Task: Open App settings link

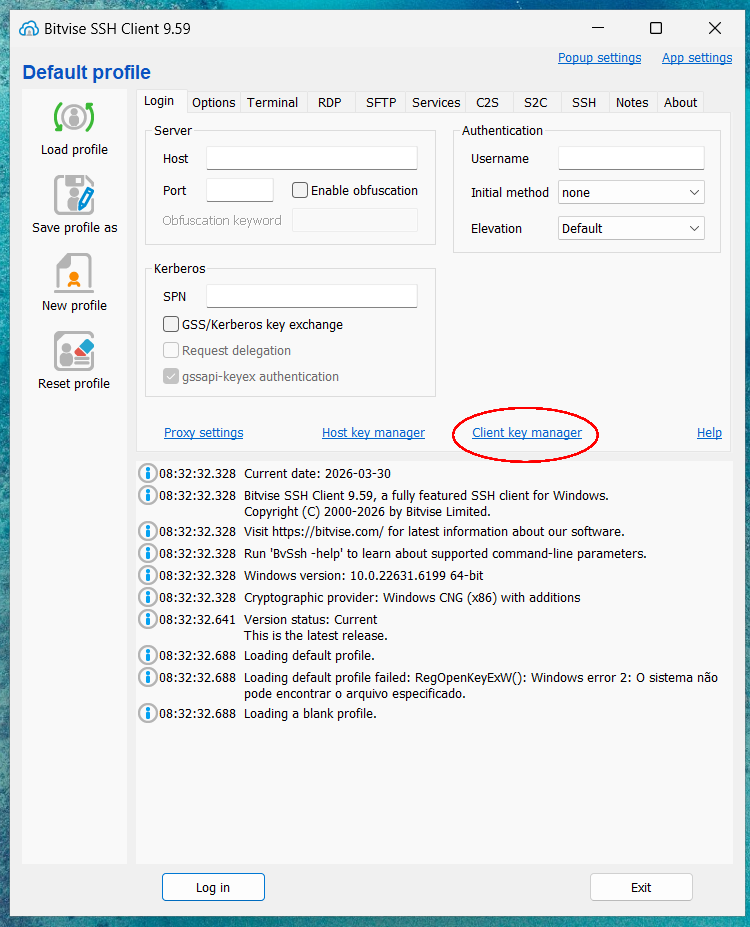Action: point(697,58)
